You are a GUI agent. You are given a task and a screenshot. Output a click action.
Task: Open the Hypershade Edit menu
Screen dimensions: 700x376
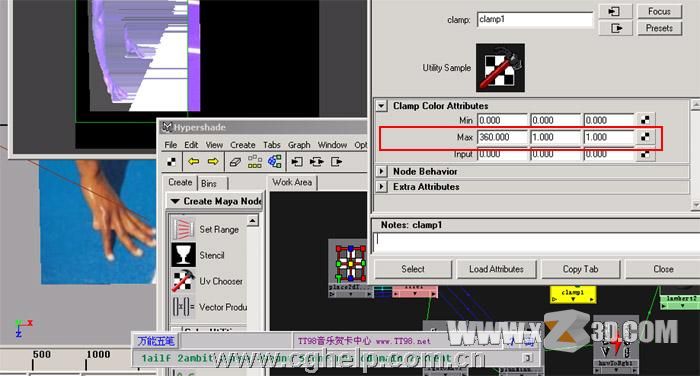191,145
